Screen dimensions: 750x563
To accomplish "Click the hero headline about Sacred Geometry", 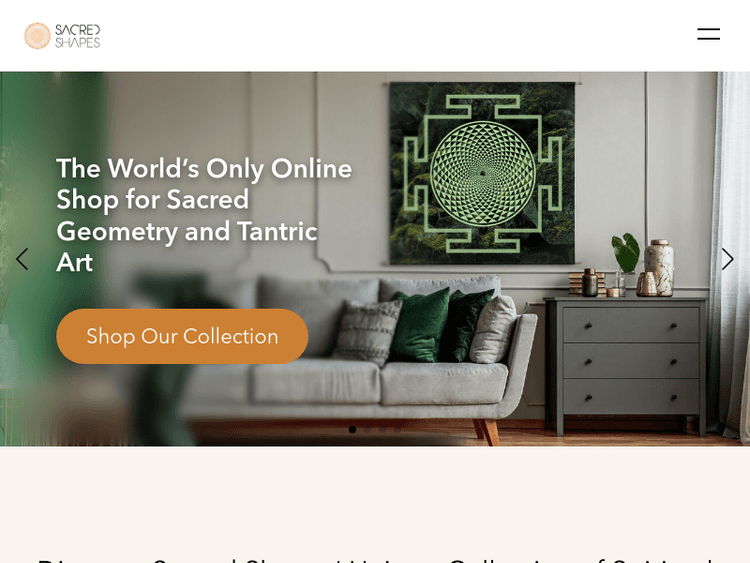I will (x=204, y=215).
